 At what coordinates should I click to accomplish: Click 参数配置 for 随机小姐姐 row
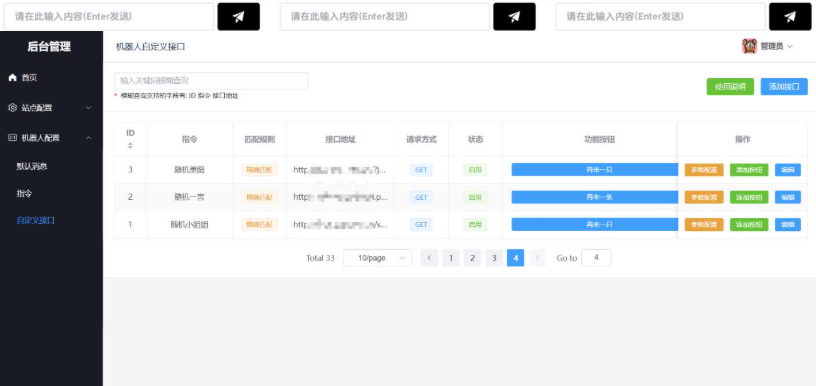click(704, 225)
